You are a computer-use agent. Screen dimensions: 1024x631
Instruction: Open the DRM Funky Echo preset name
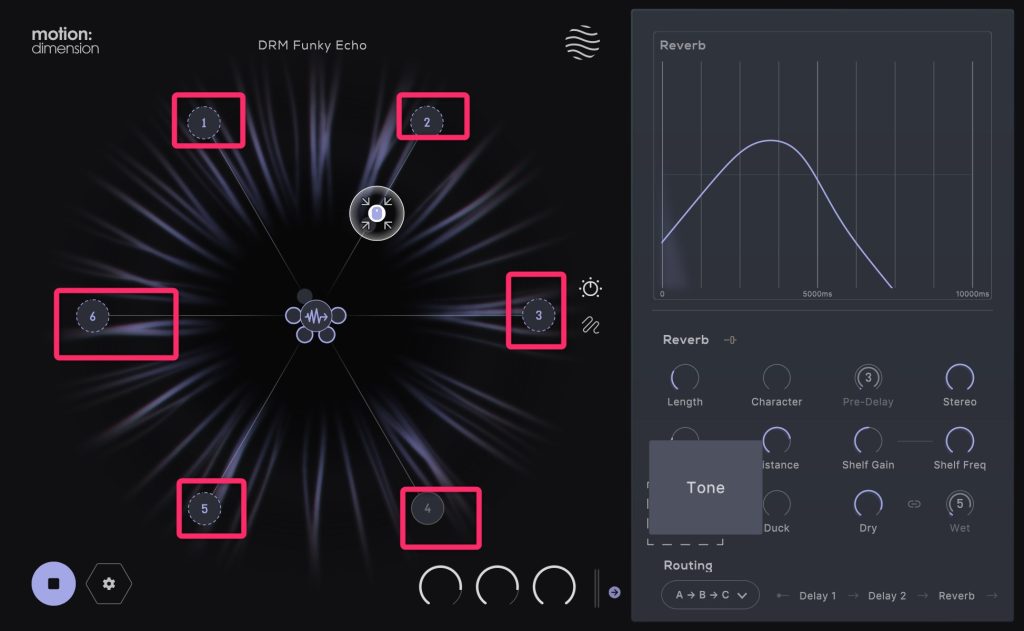pyautogui.click(x=312, y=45)
